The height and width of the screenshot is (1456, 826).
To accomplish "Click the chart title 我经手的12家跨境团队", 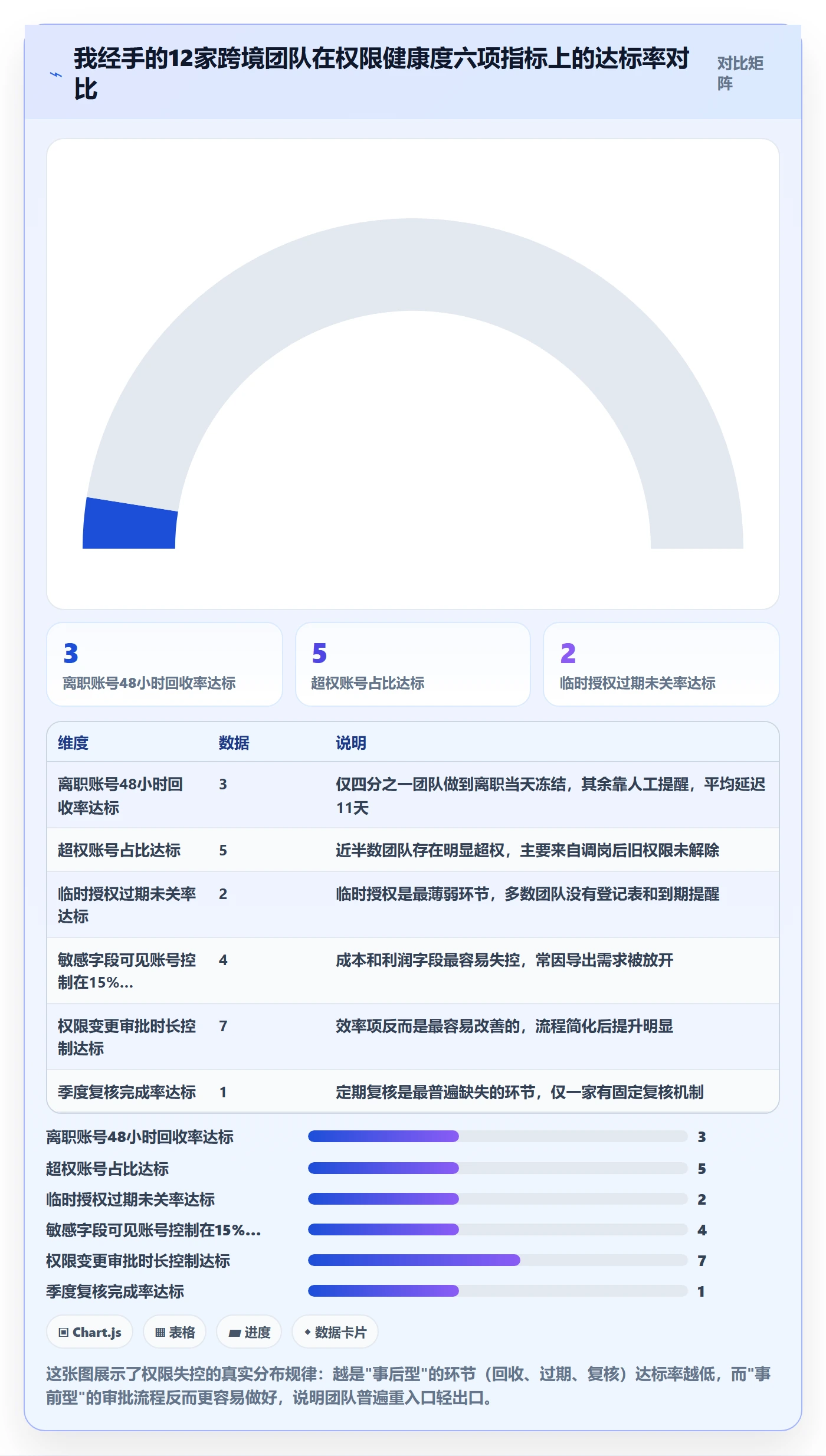I will pyautogui.click(x=381, y=74).
